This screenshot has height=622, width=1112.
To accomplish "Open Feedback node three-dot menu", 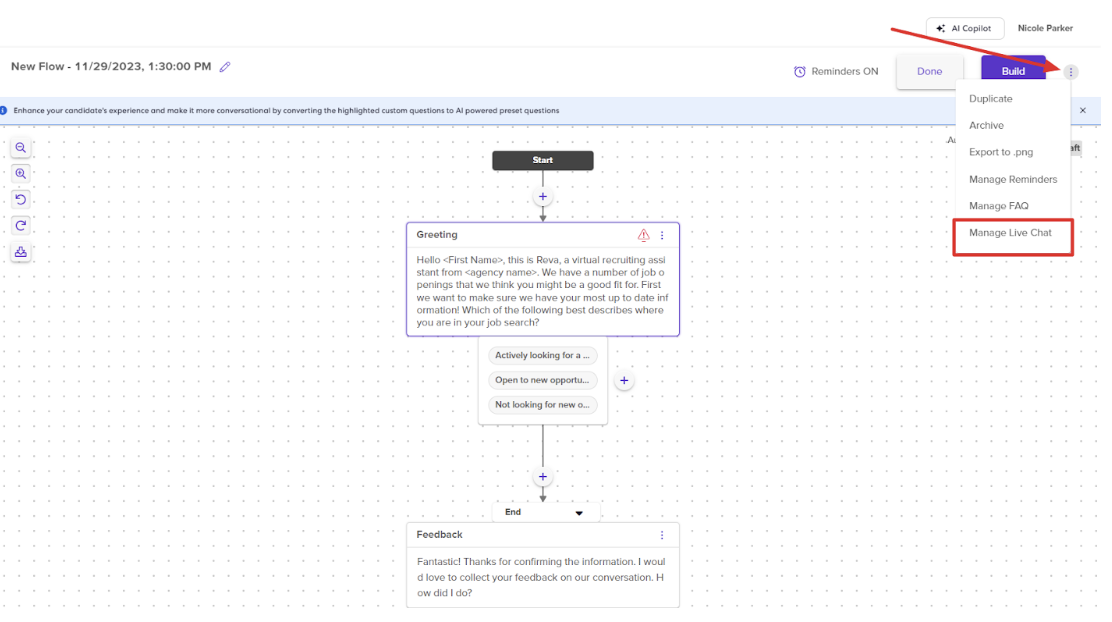I will pos(662,535).
